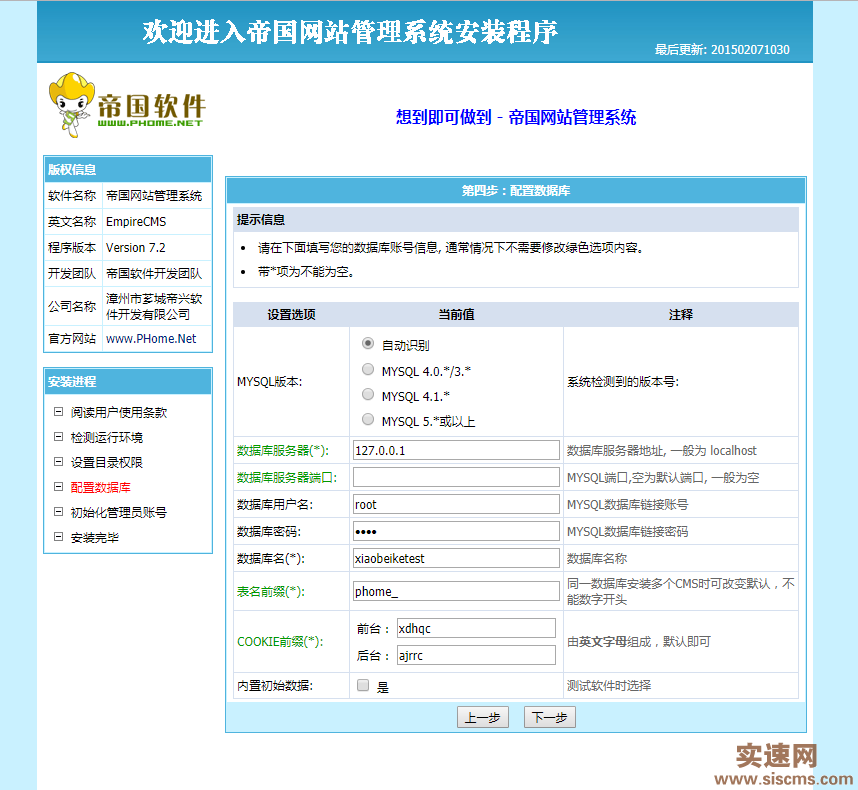Screen dimensions: 858x790
Task: Click the 想到即可做到 - 帝国网站管理系统 link
Action: 516,117
